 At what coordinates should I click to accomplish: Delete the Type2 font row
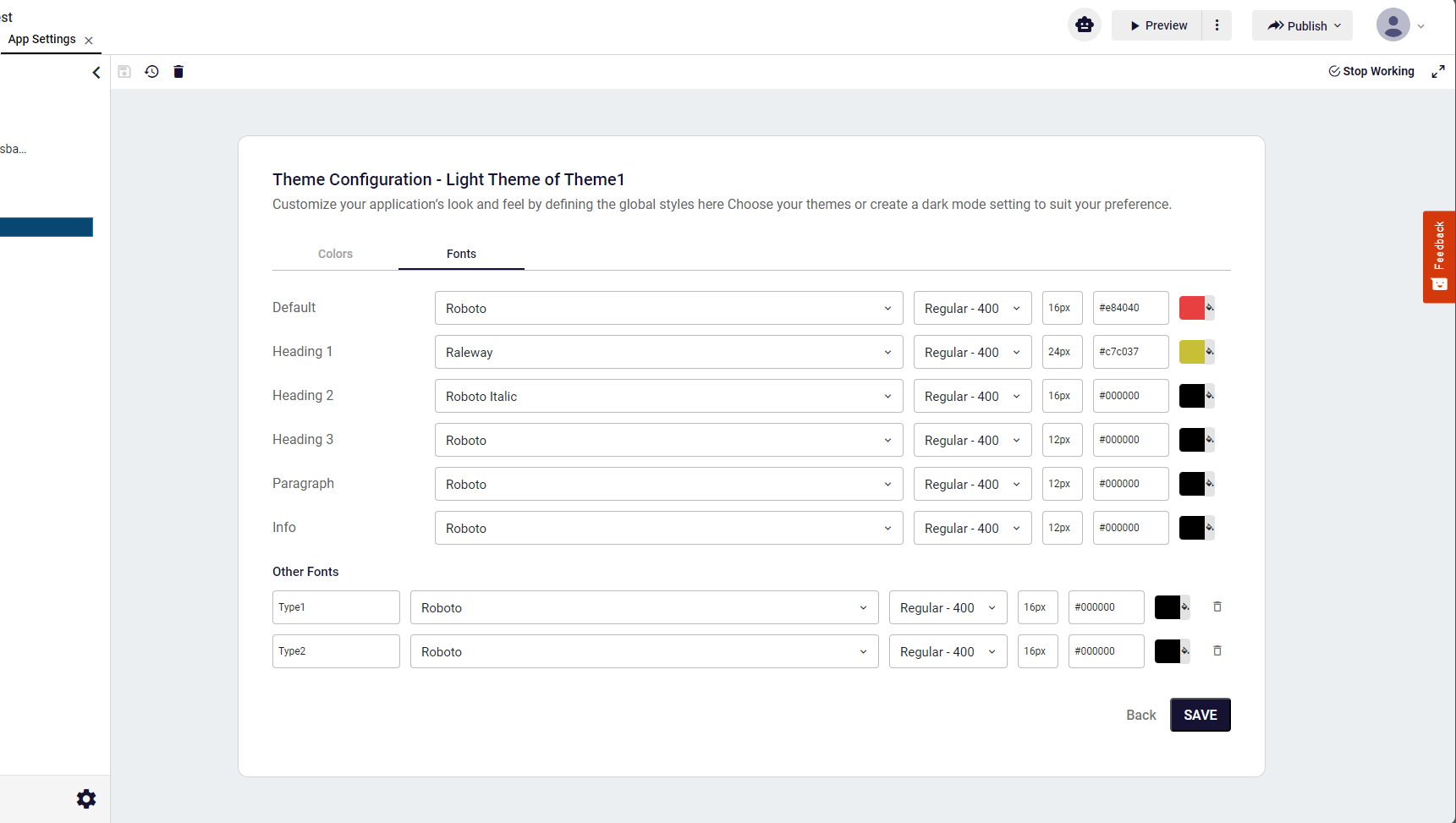click(1217, 650)
